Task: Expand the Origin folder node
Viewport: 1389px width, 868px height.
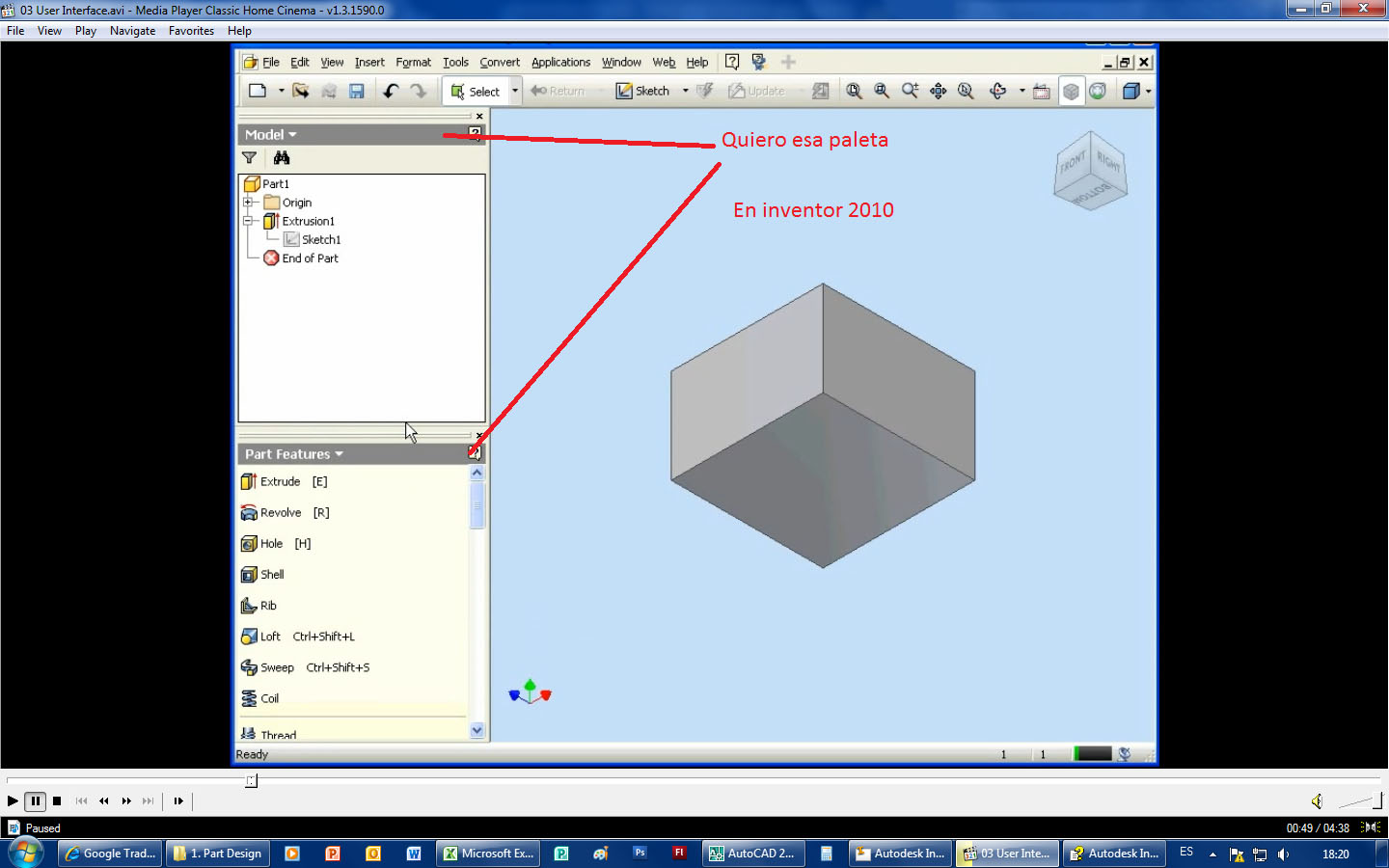Action: [248, 203]
